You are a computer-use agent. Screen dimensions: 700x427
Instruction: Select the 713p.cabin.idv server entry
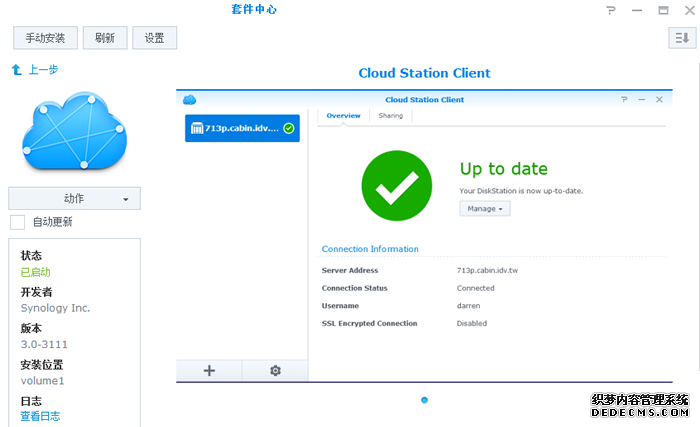tap(242, 128)
